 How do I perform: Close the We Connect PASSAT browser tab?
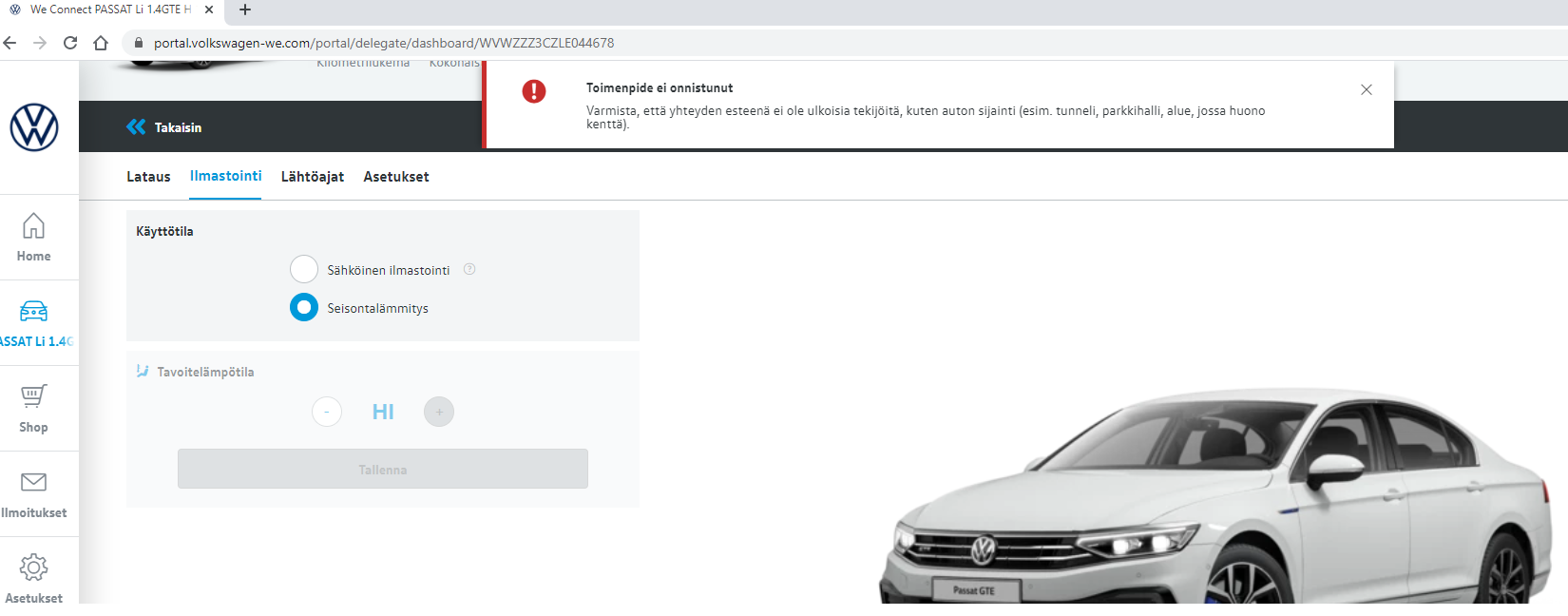(209, 10)
